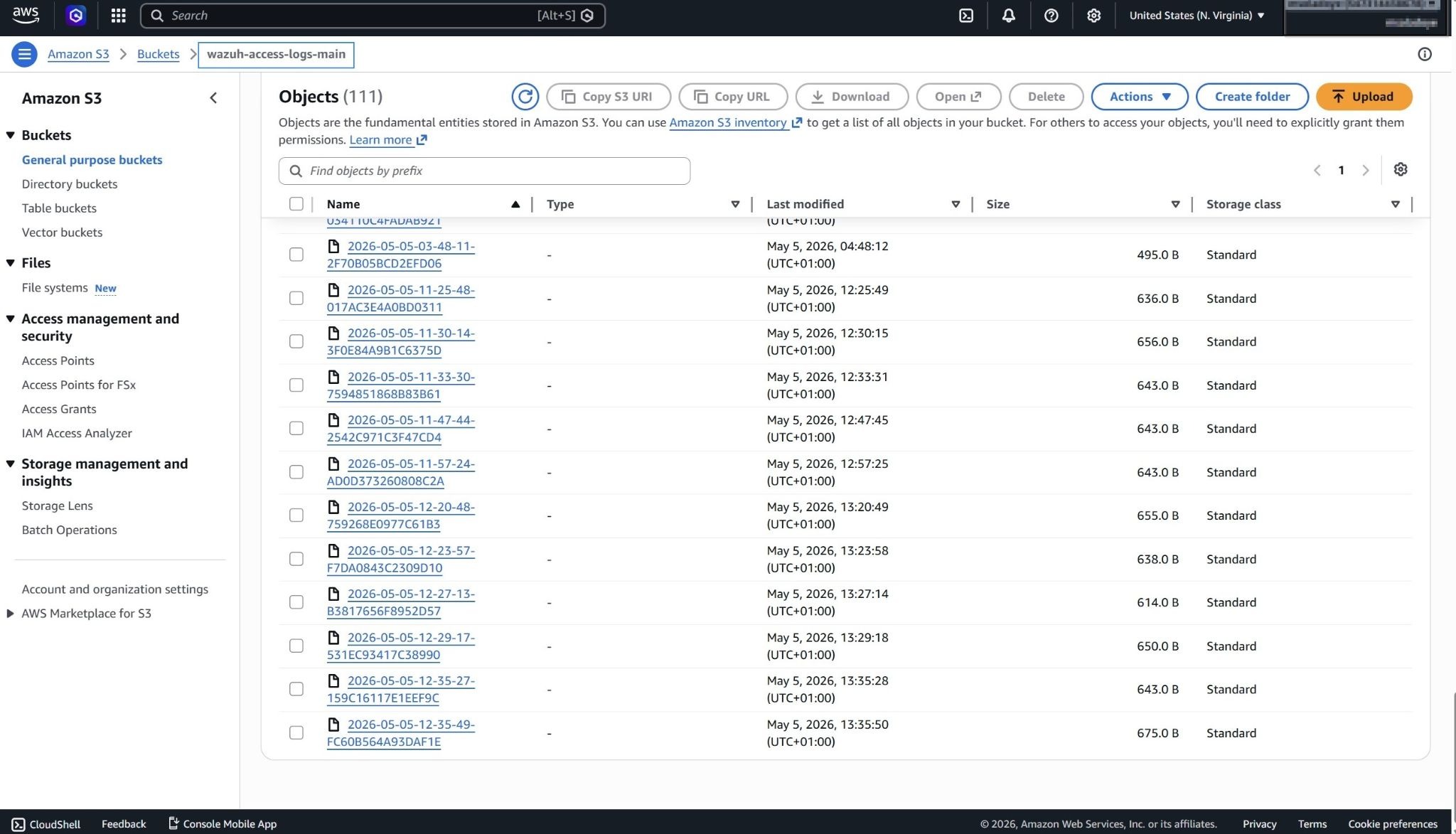
Task: Toggle the hamburger navigation menu
Action: tap(24, 54)
